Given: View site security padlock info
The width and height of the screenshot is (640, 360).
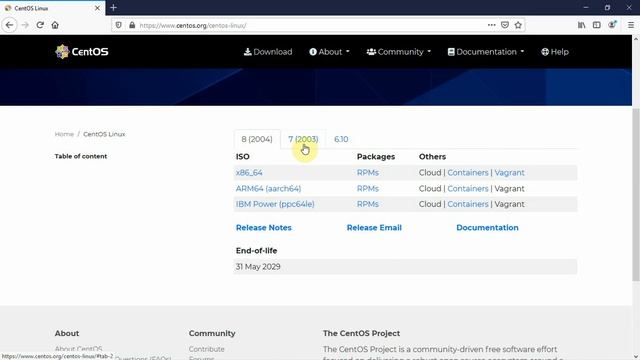Looking at the screenshot, I should pyautogui.click(x=132, y=25).
